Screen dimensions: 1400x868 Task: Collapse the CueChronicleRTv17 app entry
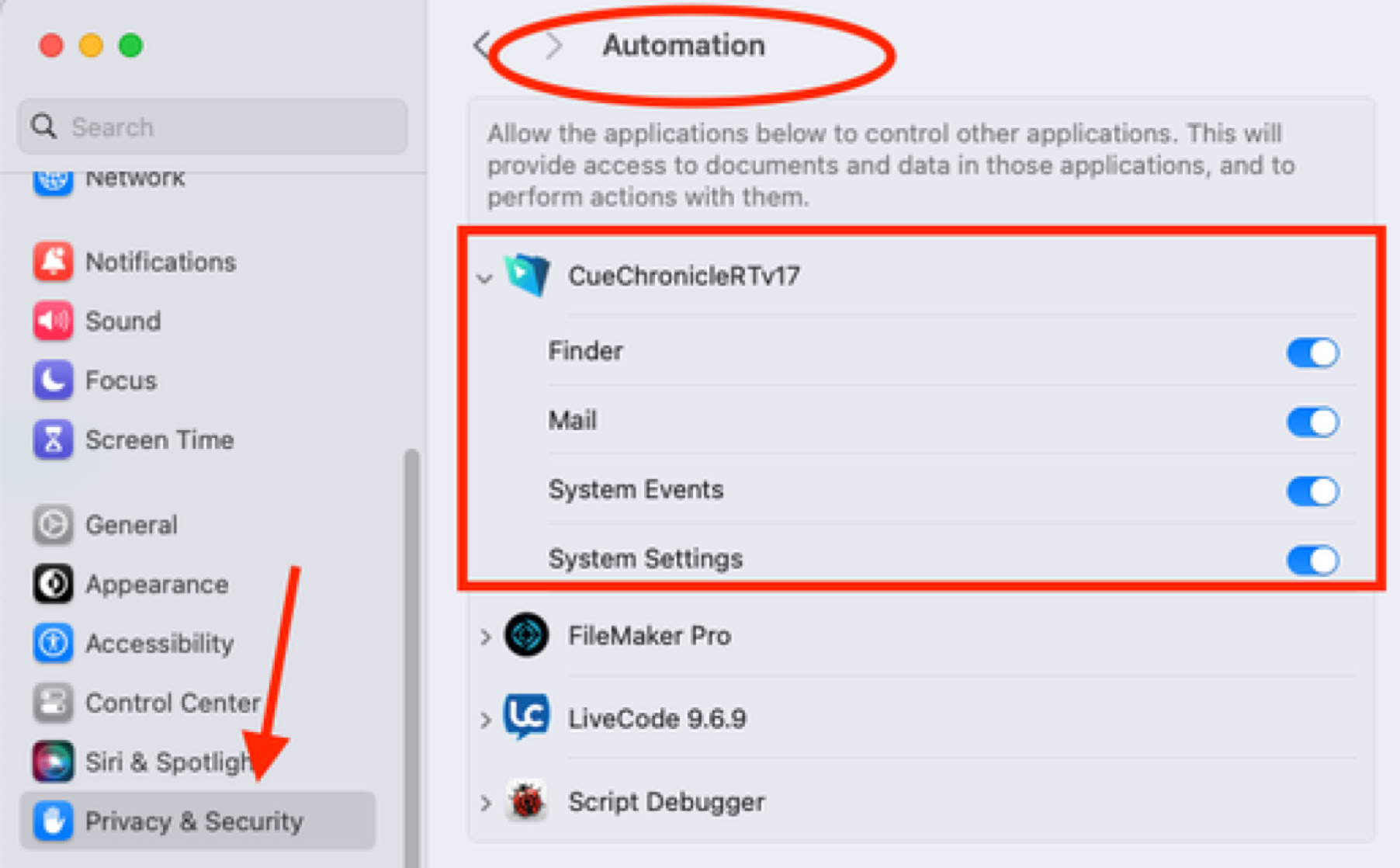pos(485,277)
